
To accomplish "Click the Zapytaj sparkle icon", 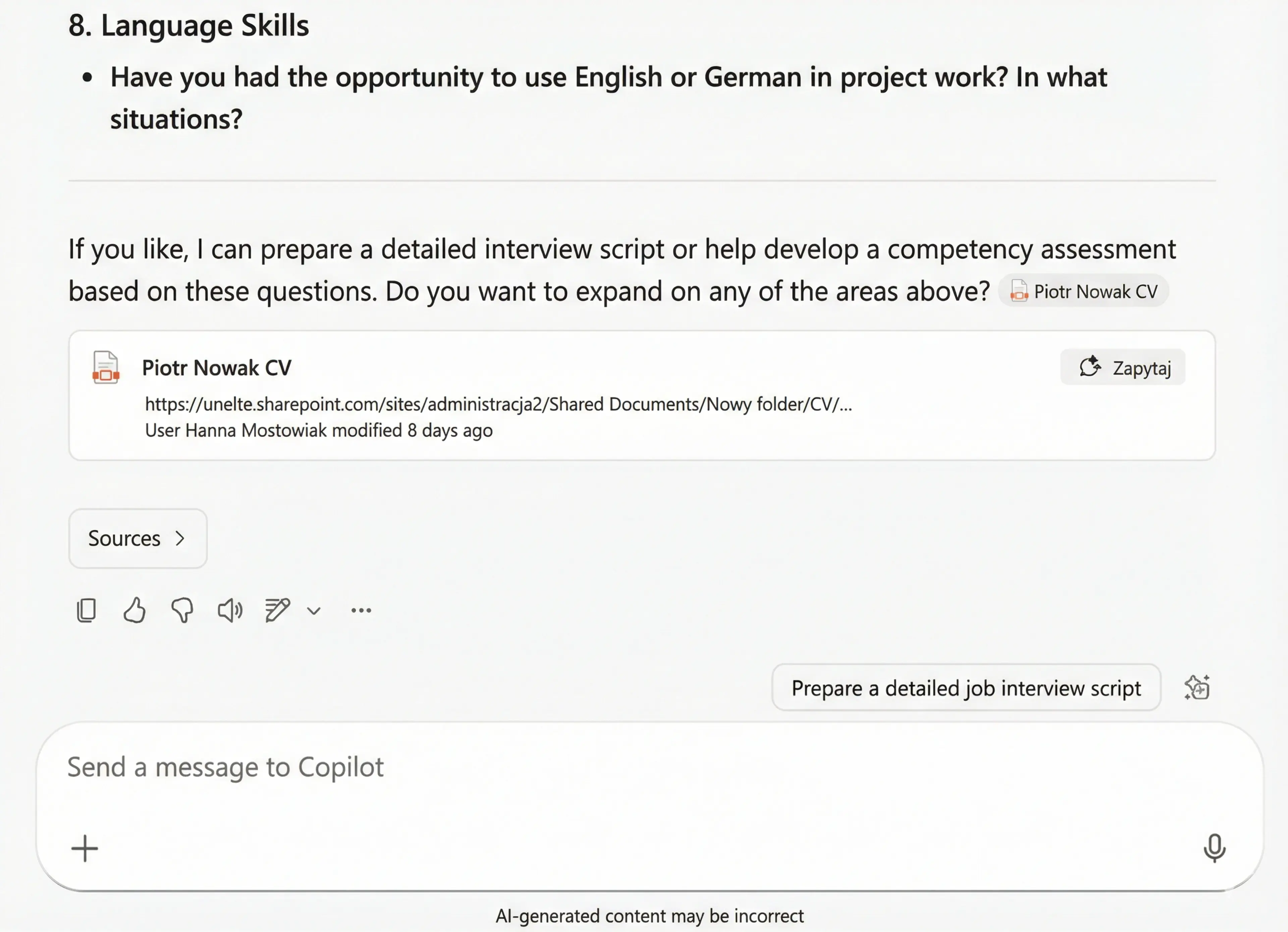I will [1090, 367].
